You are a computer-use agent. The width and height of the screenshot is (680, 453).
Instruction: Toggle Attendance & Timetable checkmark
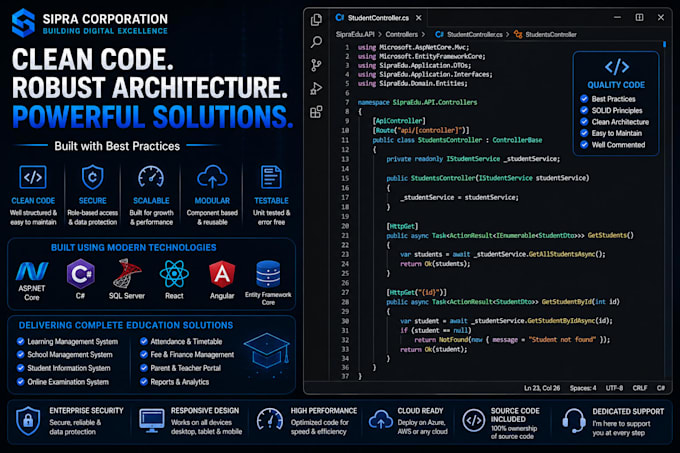[144, 341]
